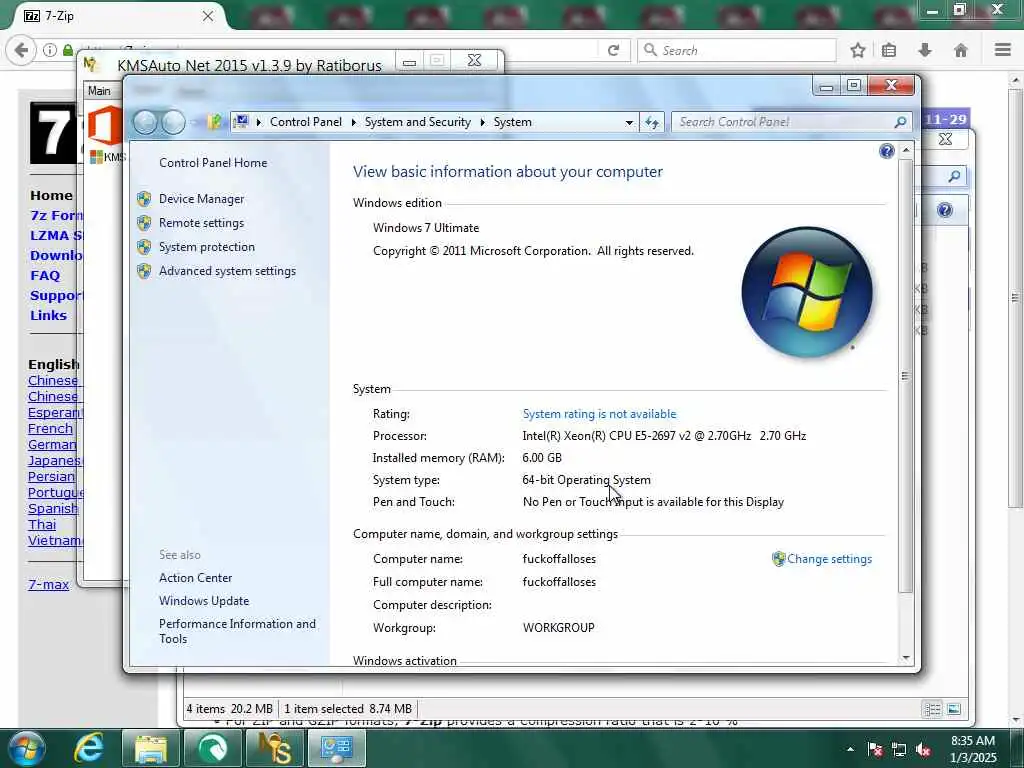Click the Control Panel help question mark icon
1024x768 pixels.
coord(886,152)
